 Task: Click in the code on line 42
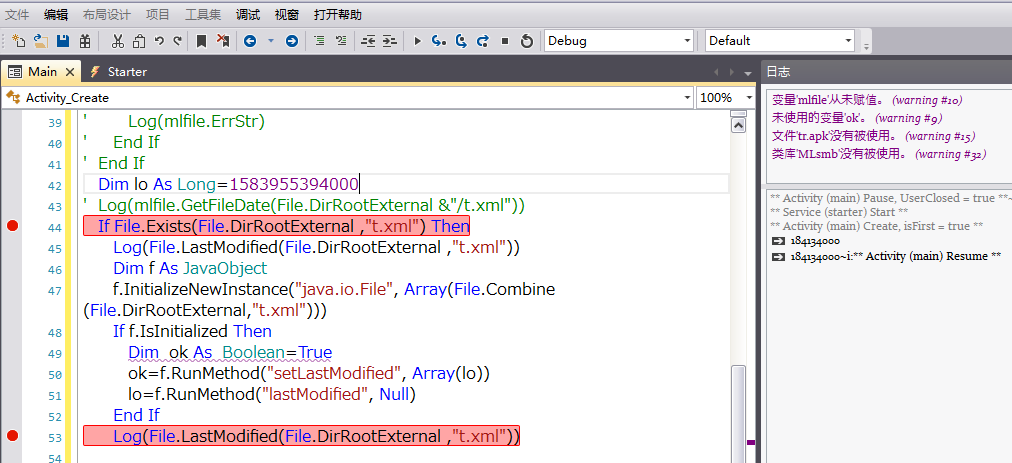click(228, 184)
